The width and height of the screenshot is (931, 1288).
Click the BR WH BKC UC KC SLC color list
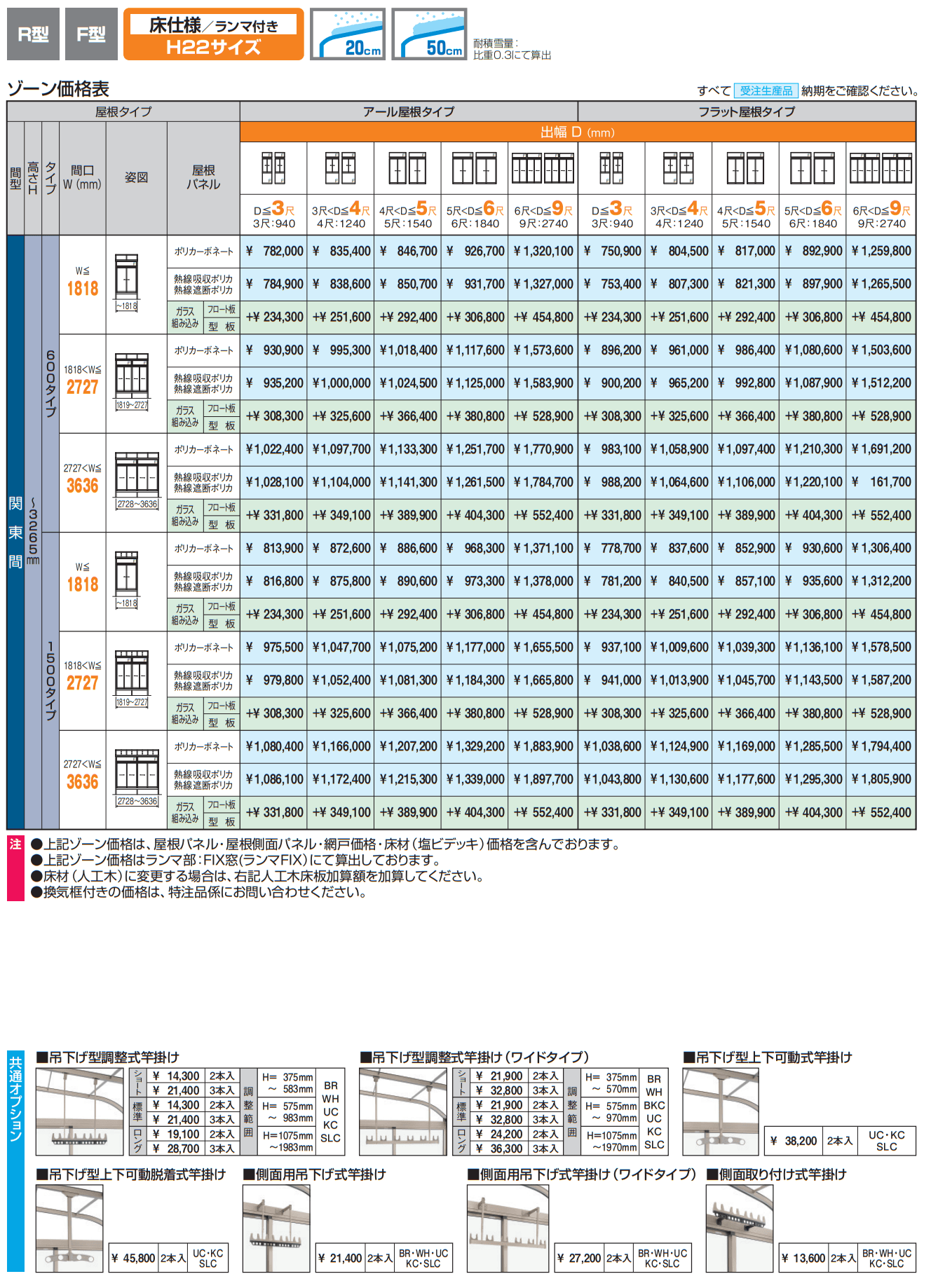654,1112
